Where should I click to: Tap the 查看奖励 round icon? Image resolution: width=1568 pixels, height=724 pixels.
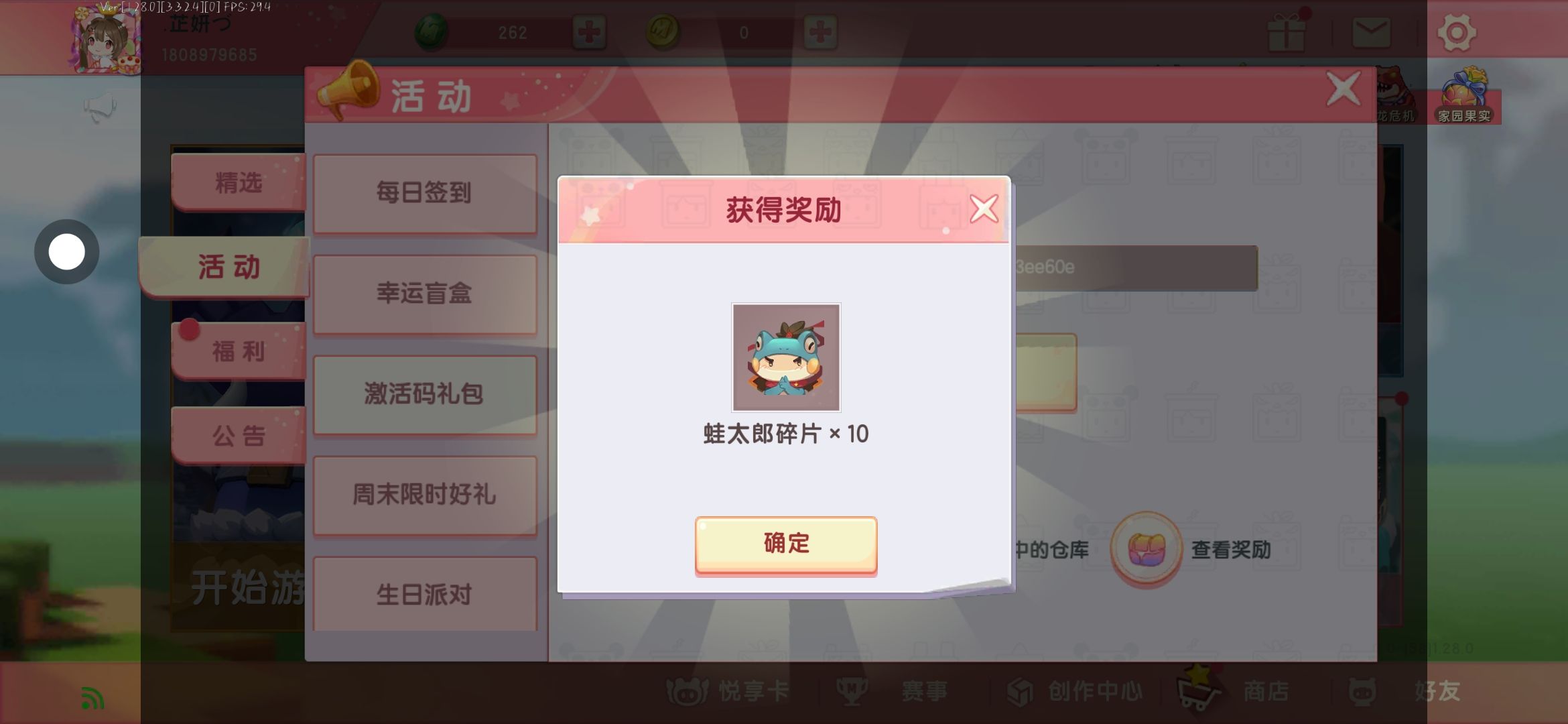click(1147, 550)
